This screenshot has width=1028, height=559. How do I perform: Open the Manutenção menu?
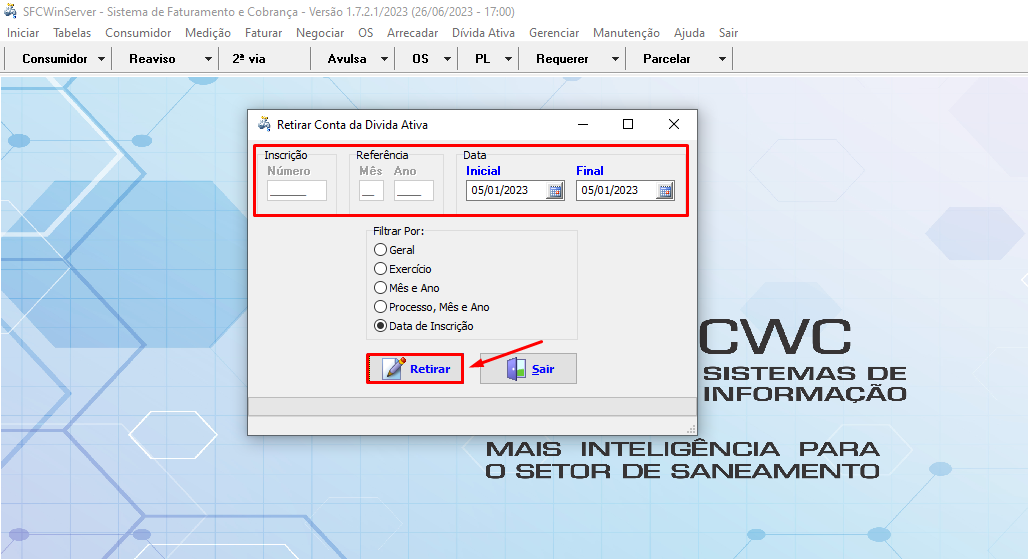click(626, 33)
